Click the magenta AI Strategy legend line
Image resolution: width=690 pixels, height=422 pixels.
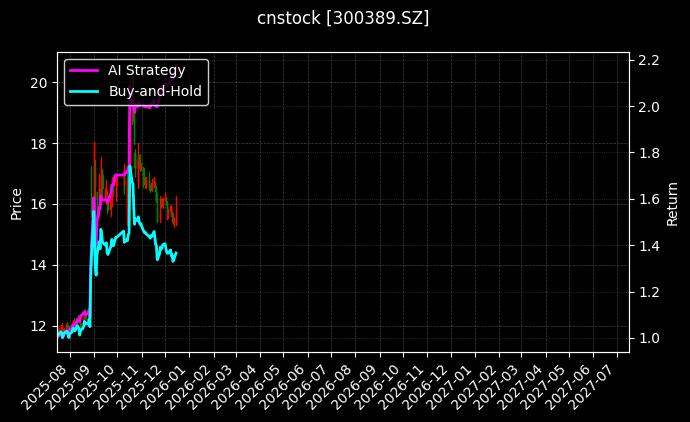pyautogui.click(x=84, y=70)
